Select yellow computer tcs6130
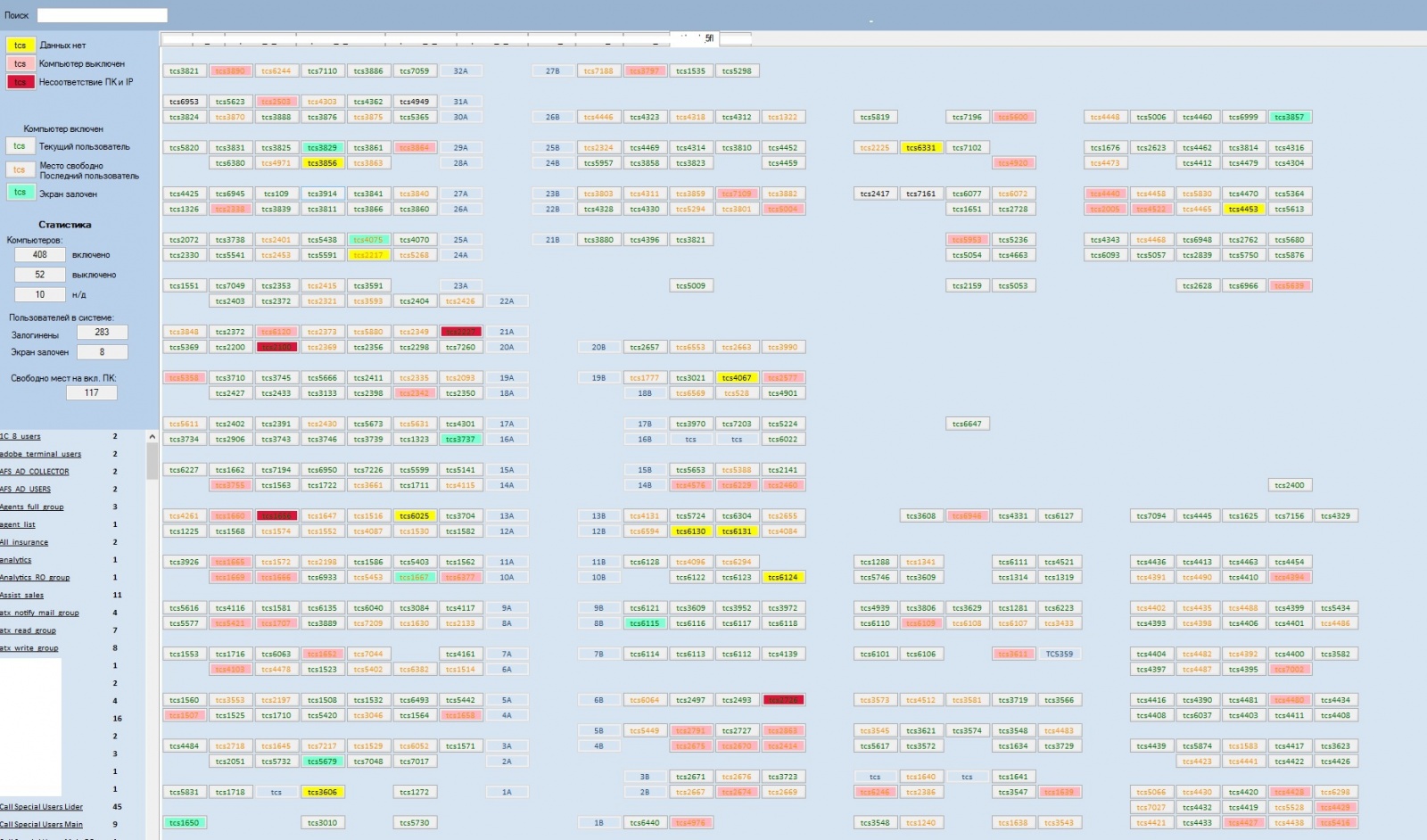The image size is (1427, 840). [x=690, y=531]
